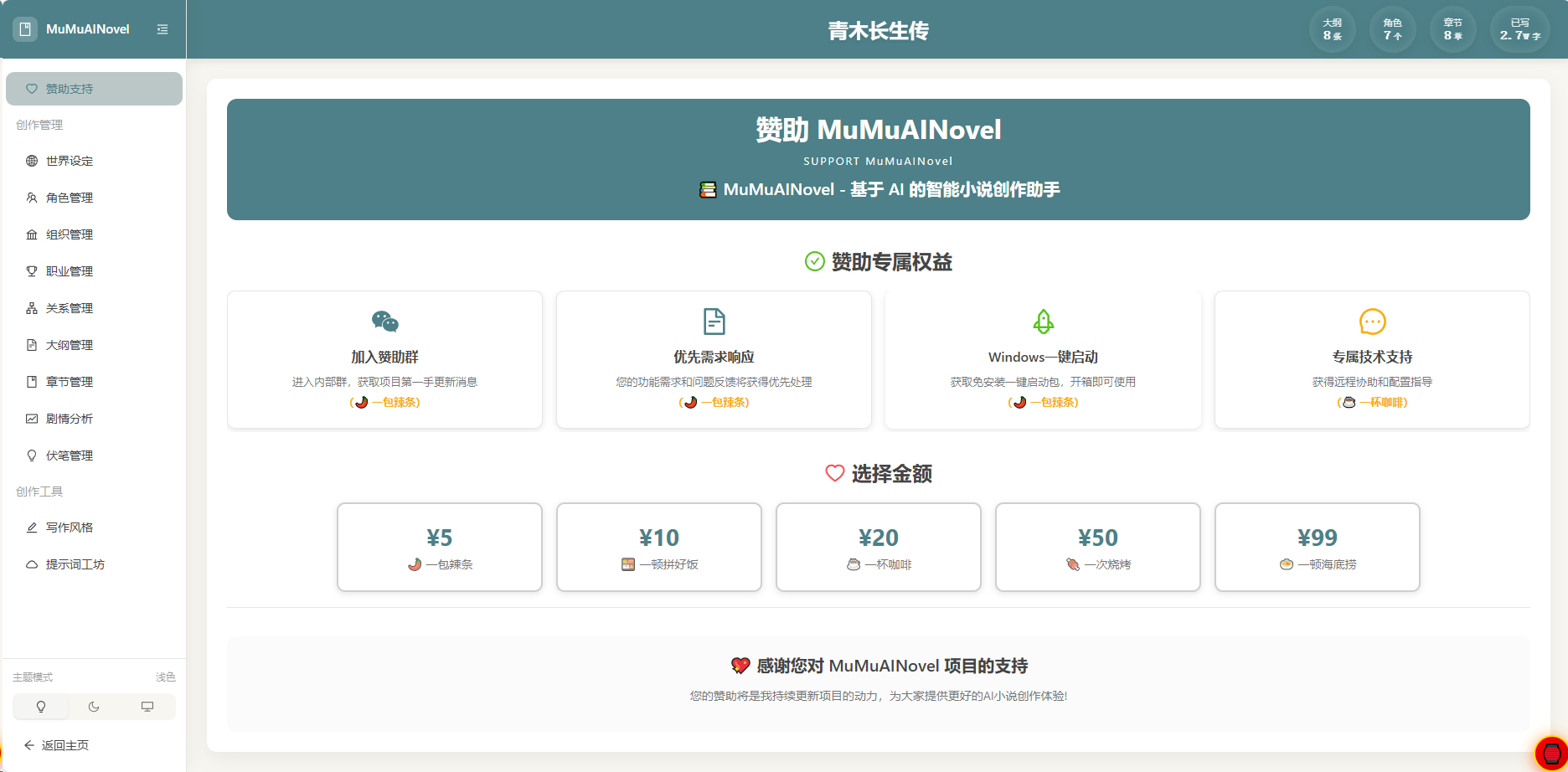1568x772 pixels.
Task: Click the back arrow icon beside 返回主页
Action: tap(29, 745)
